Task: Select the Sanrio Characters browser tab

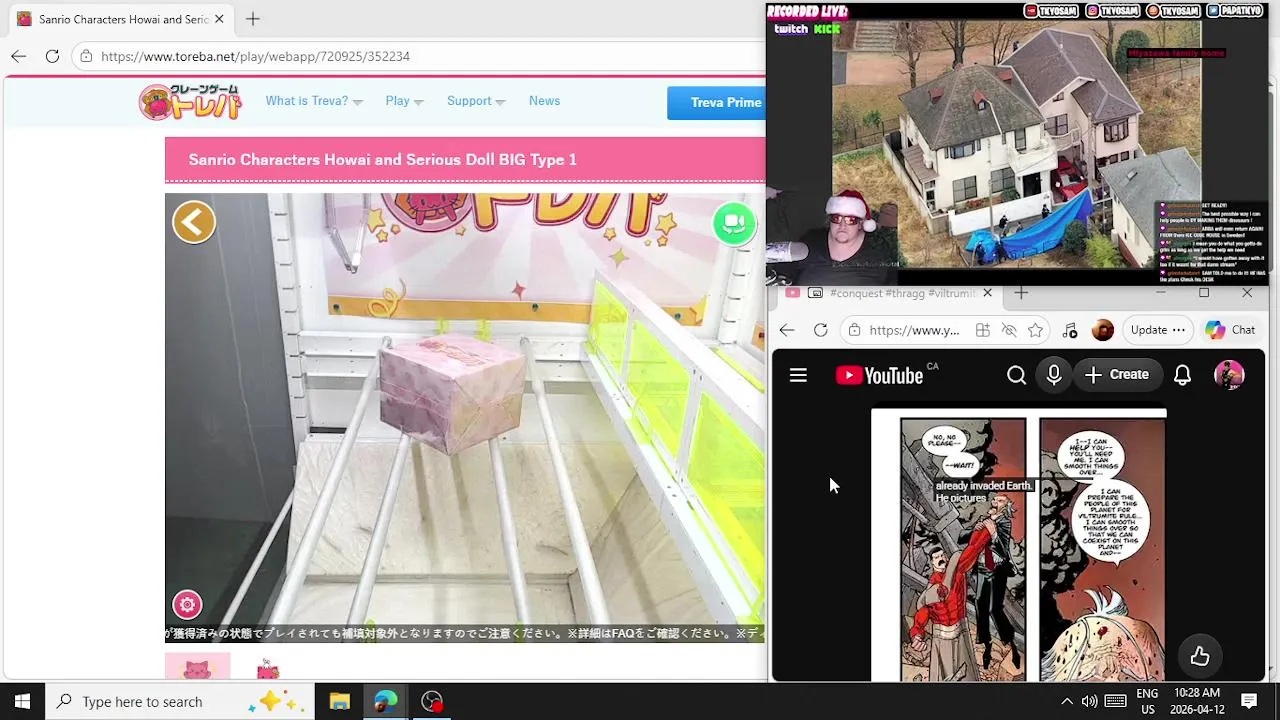Action: [120, 19]
